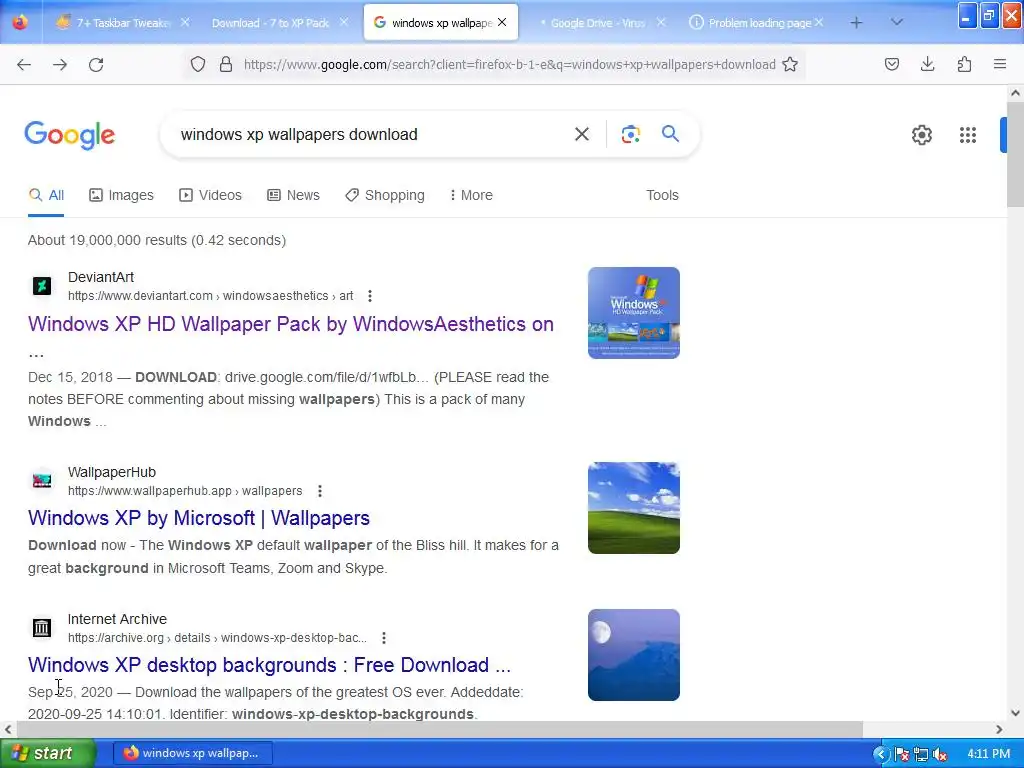Image resolution: width=1024 pixels, height=768 pixels.
Task: Click the security alert tray icon
Action: pyautogui.click(x=902, y=754)
